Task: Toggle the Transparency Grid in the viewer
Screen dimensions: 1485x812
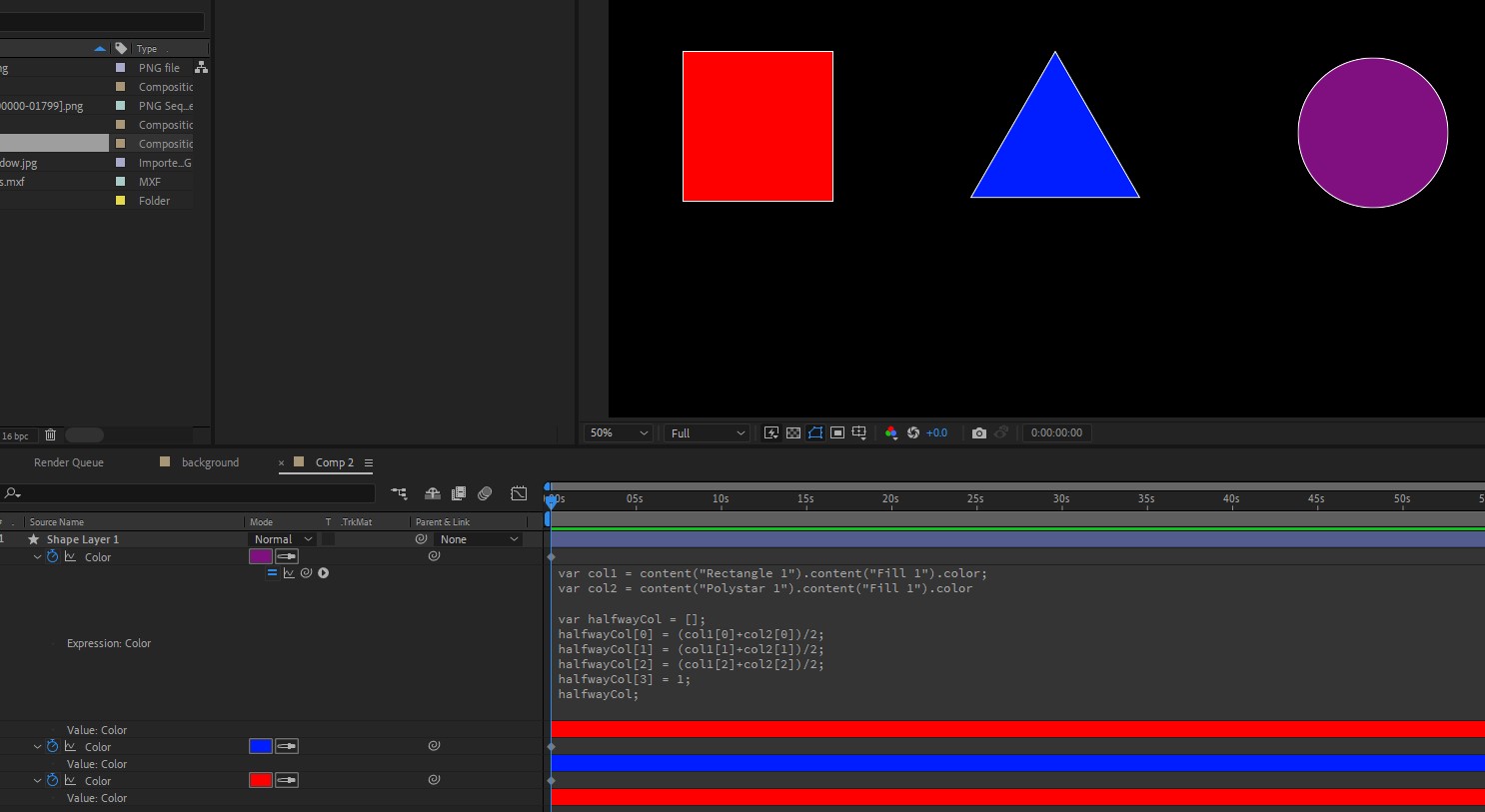Action: [x=792, y=432]
